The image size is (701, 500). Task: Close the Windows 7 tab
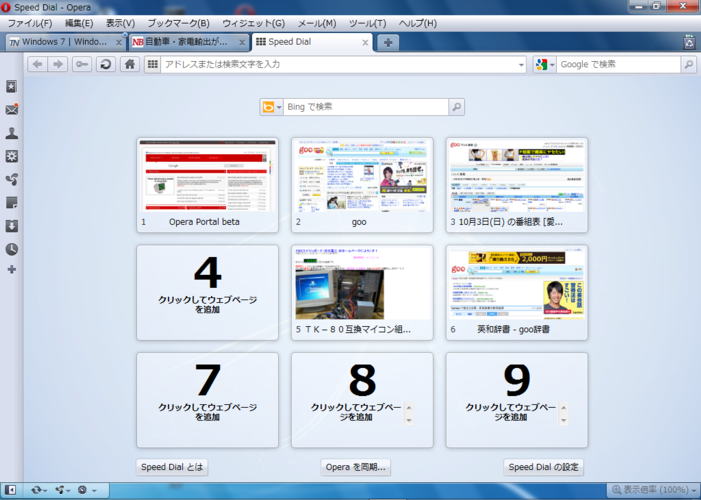[118, 42]
